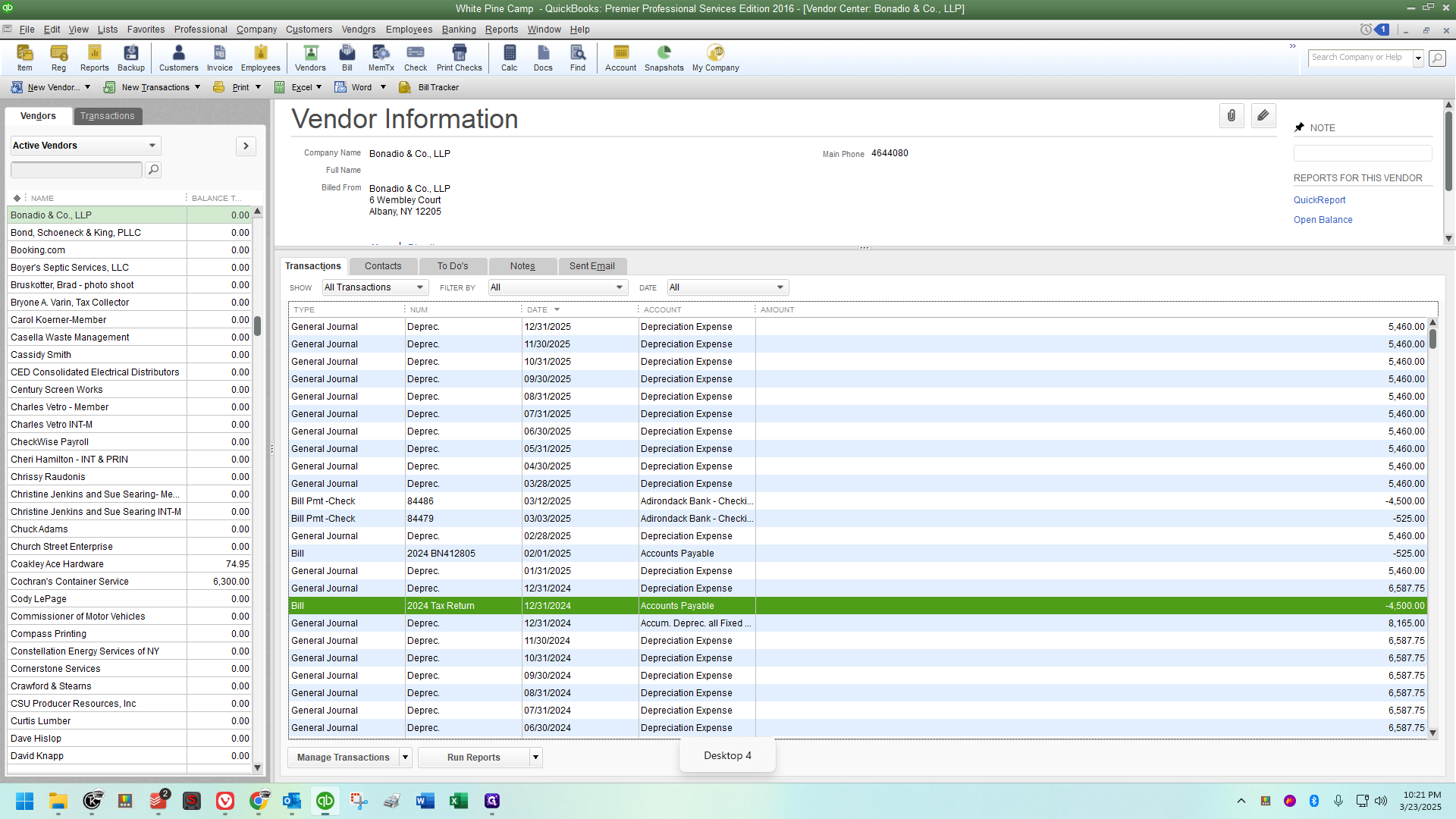Select bill 2024 BN412805 row

pos(858,554)
